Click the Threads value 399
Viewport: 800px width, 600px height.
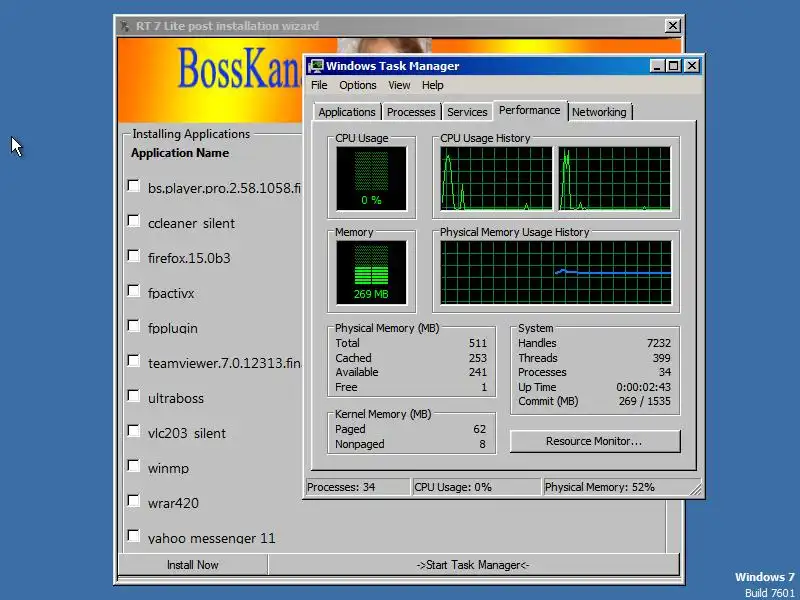(x=661, y=358)
